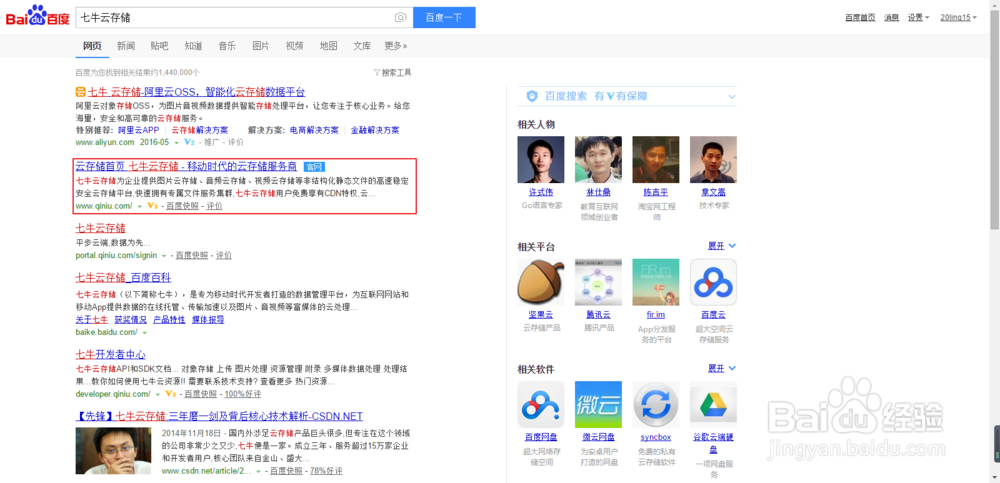Open the CSDN.NET 七牛云存储 article title

click(219, 416)
